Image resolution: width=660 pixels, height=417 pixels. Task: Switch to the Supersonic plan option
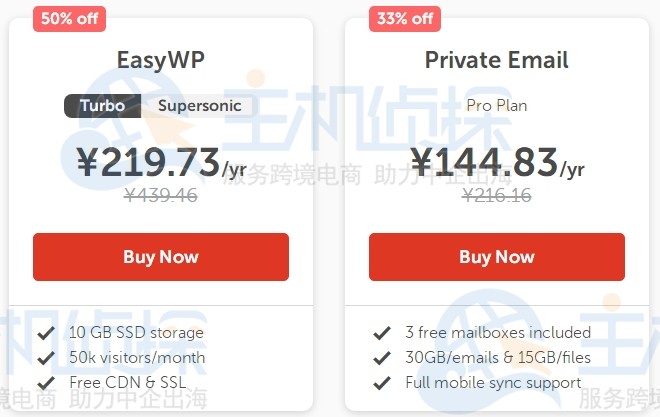click(199, 106)
